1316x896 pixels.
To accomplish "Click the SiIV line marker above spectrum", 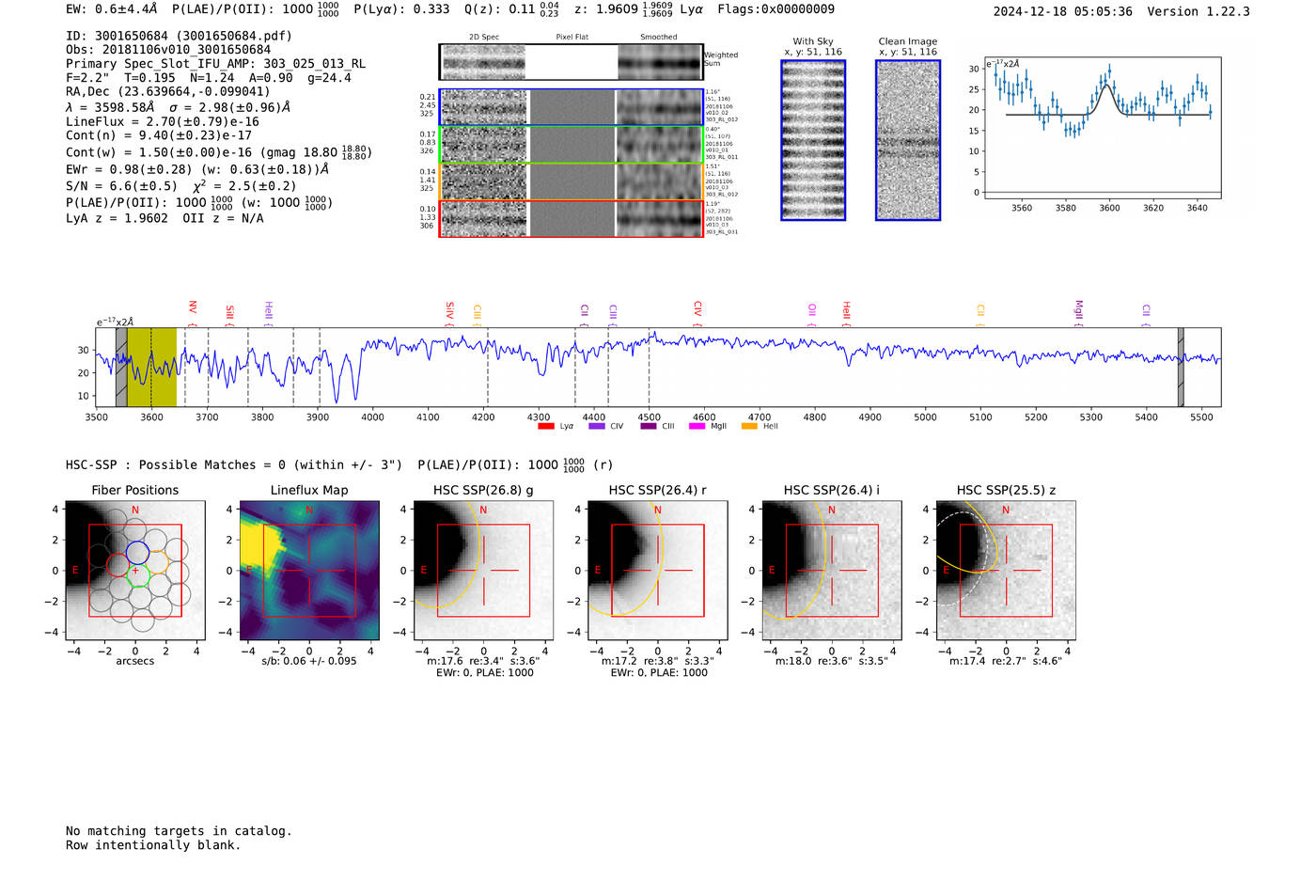I will (x=449, y=312).
